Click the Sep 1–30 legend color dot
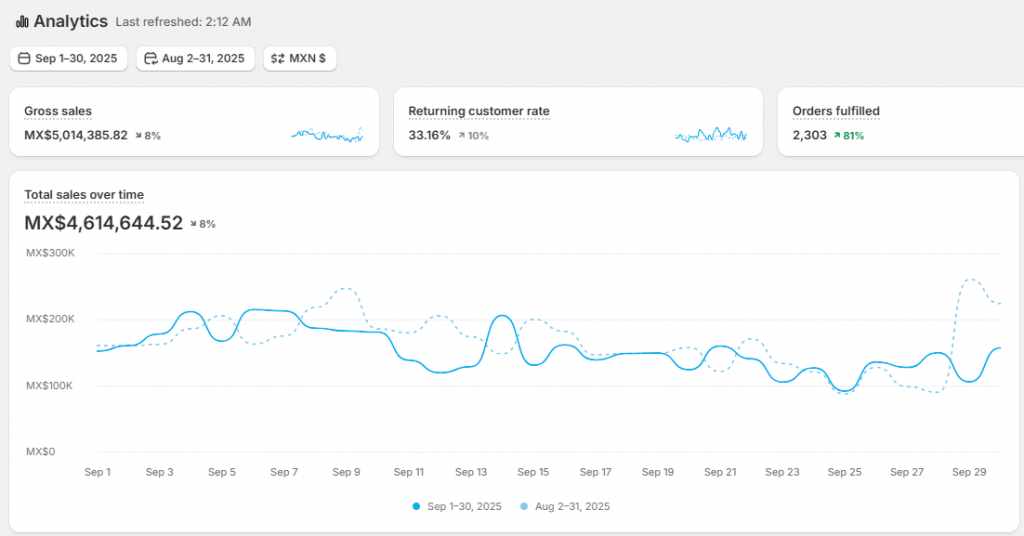The height and width of the screenshot is (536, 1024). coord(416,507)
